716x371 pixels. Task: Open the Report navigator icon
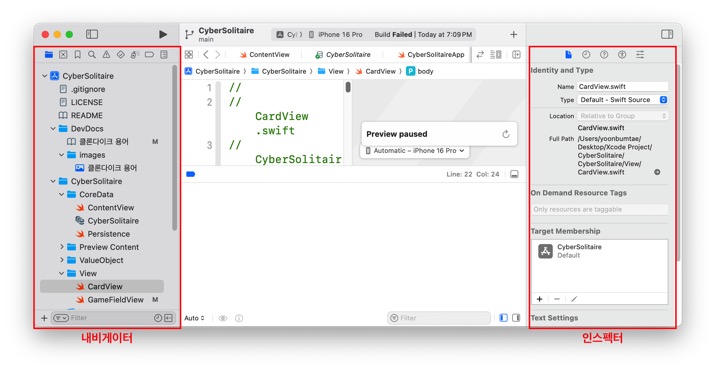(x=164, y=54)
